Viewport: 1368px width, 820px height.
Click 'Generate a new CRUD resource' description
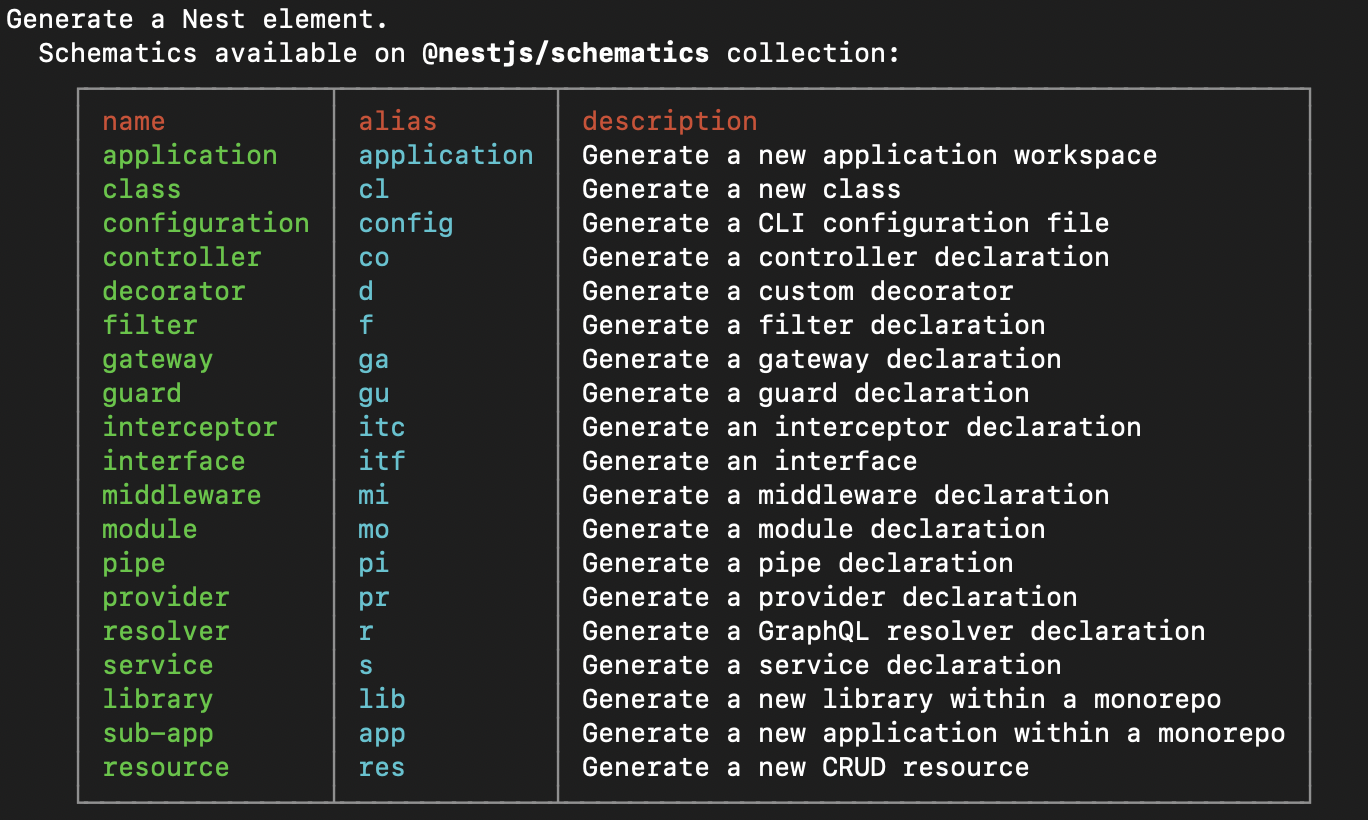[806, 768]
